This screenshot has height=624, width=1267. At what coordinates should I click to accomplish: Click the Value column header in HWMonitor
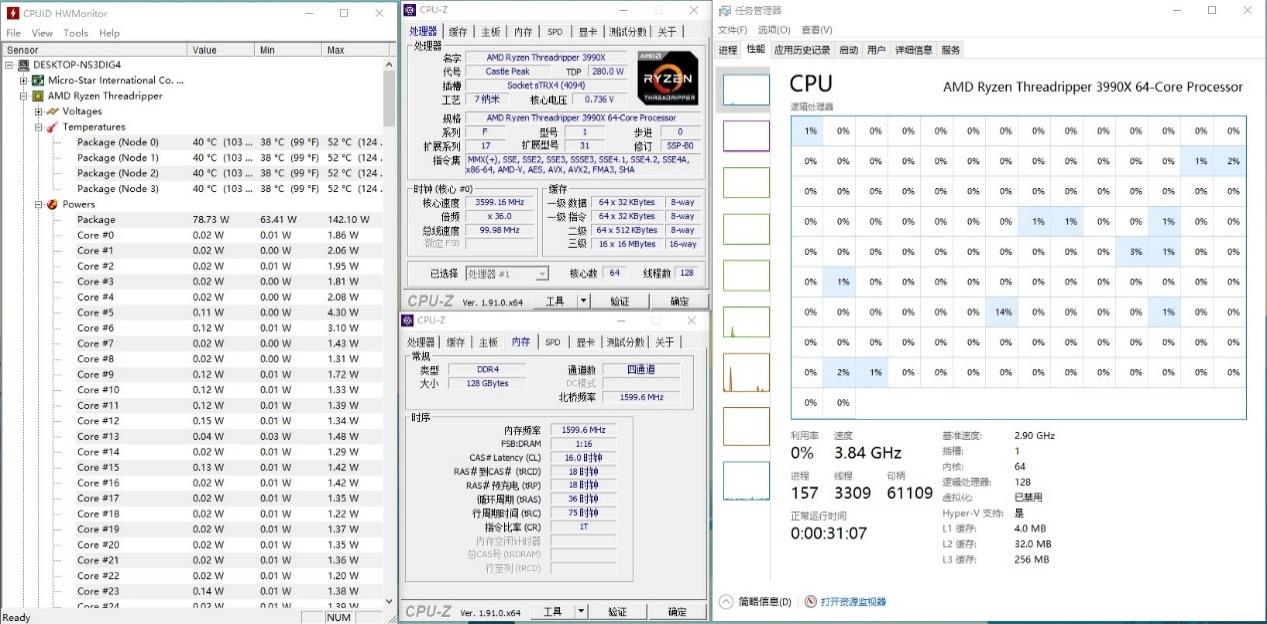click(222, 50)
